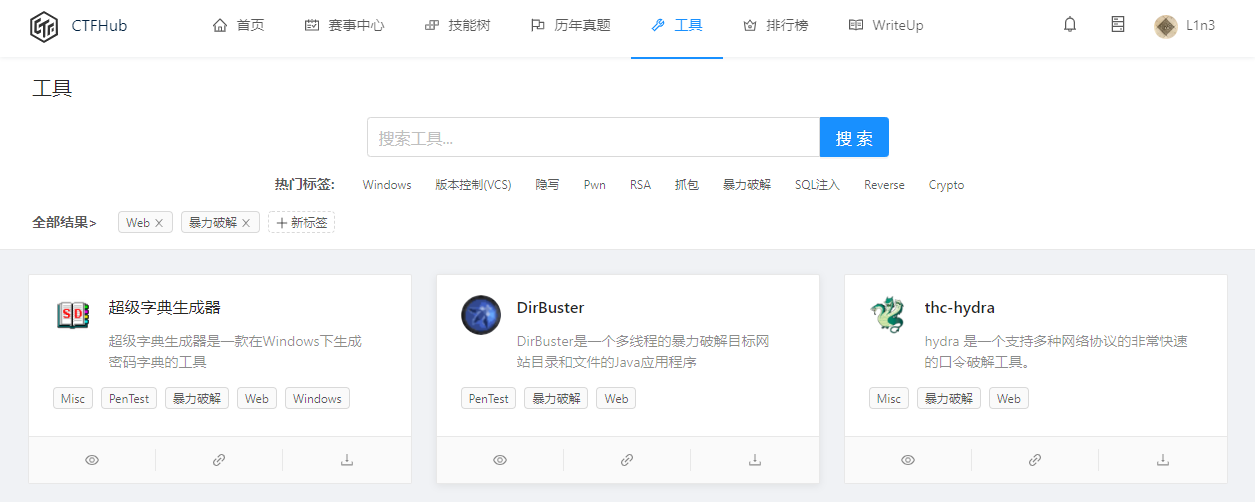Screen dimensions: 1255x502
Task: Click 暴力破解 tag on 超级字典生成器 card
Action: (197, 398)
